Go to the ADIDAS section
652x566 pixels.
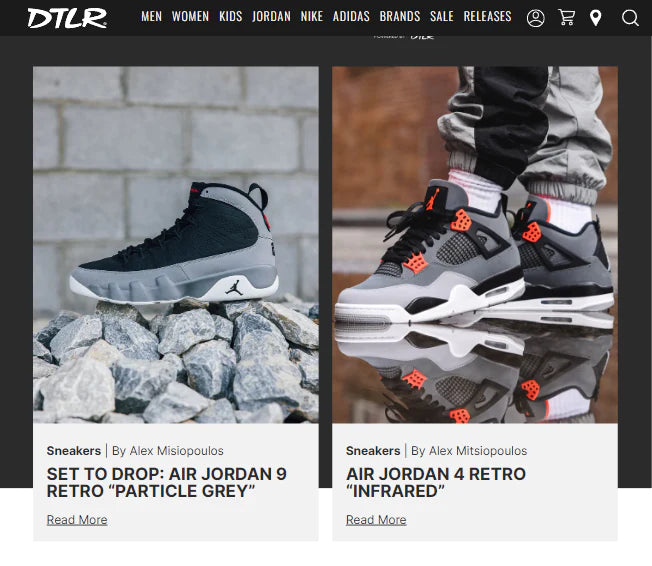coord(351,17)
